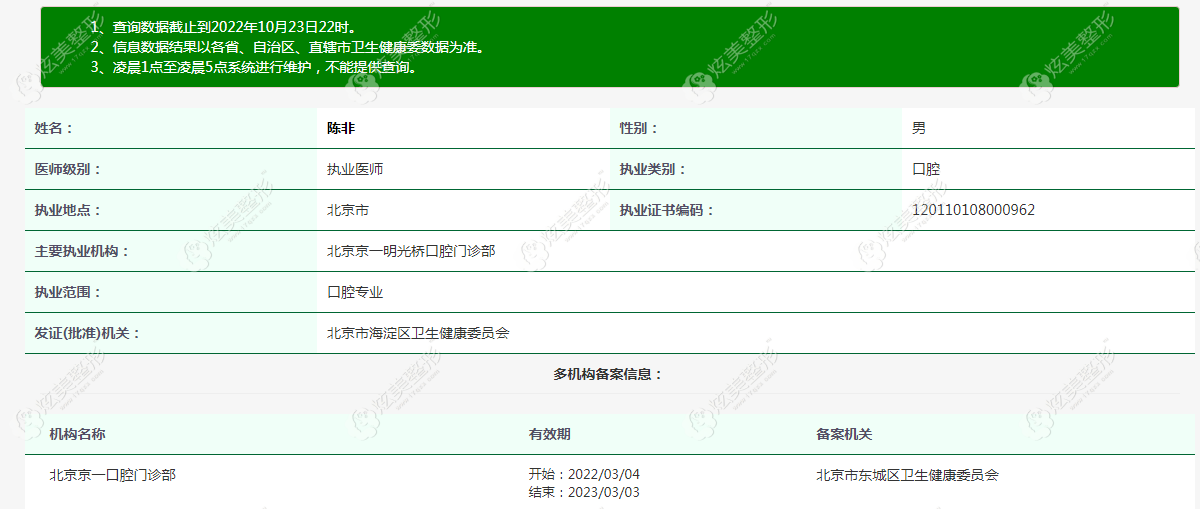Click the 执业类别 label
The height and width of the screenshot is (509, 1200).
[653, 170]
